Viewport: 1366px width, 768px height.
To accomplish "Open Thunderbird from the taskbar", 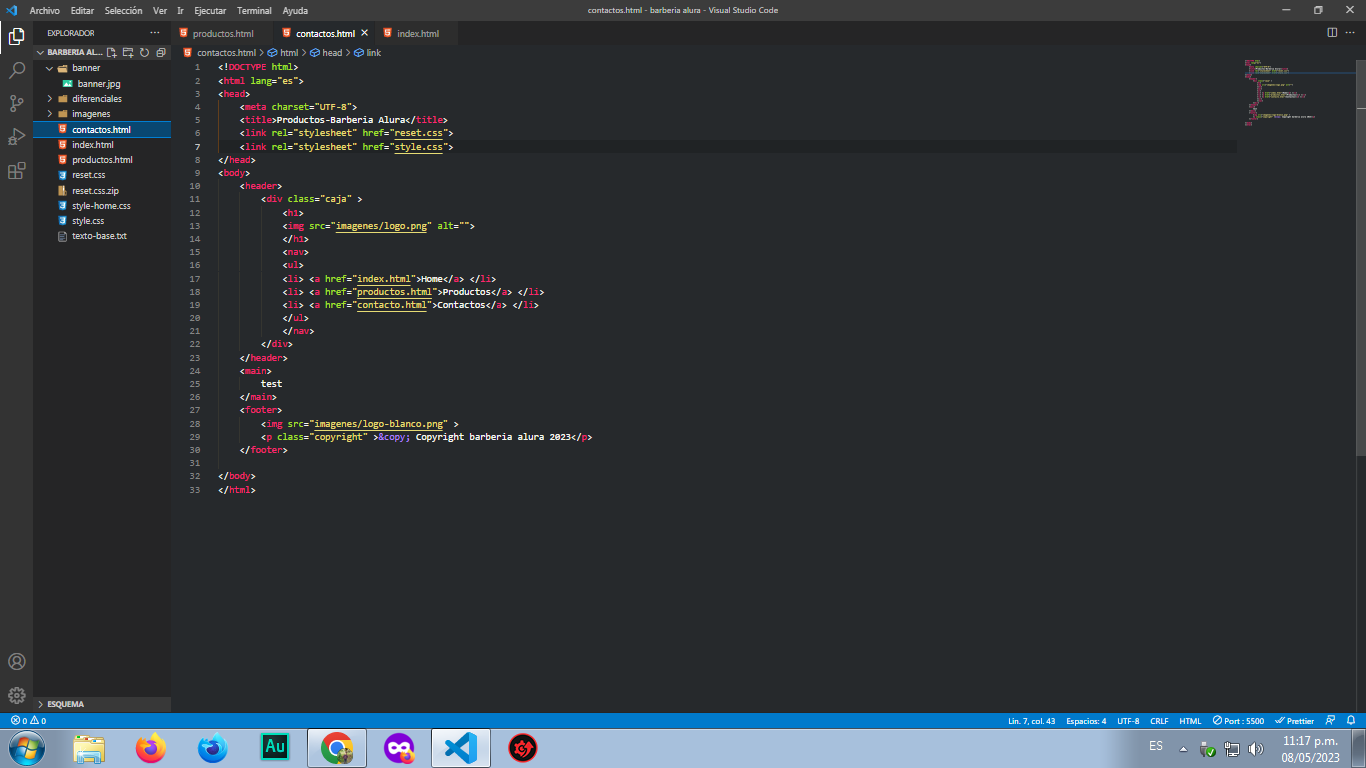I will 212,748.
